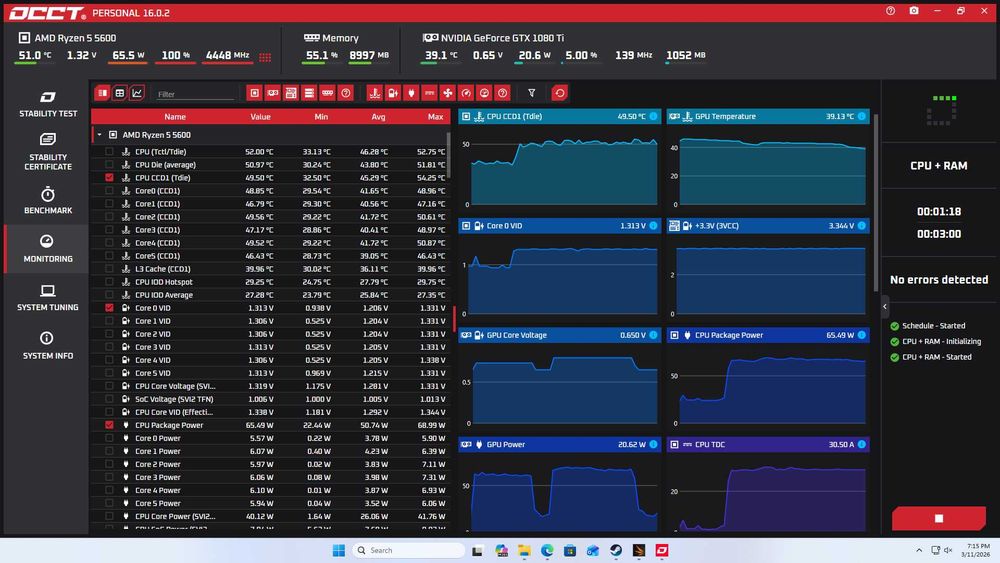Viewport: 1000px width, 563px height.
Task: Open info for CPU Package Power graph
Action: [862, 335]
